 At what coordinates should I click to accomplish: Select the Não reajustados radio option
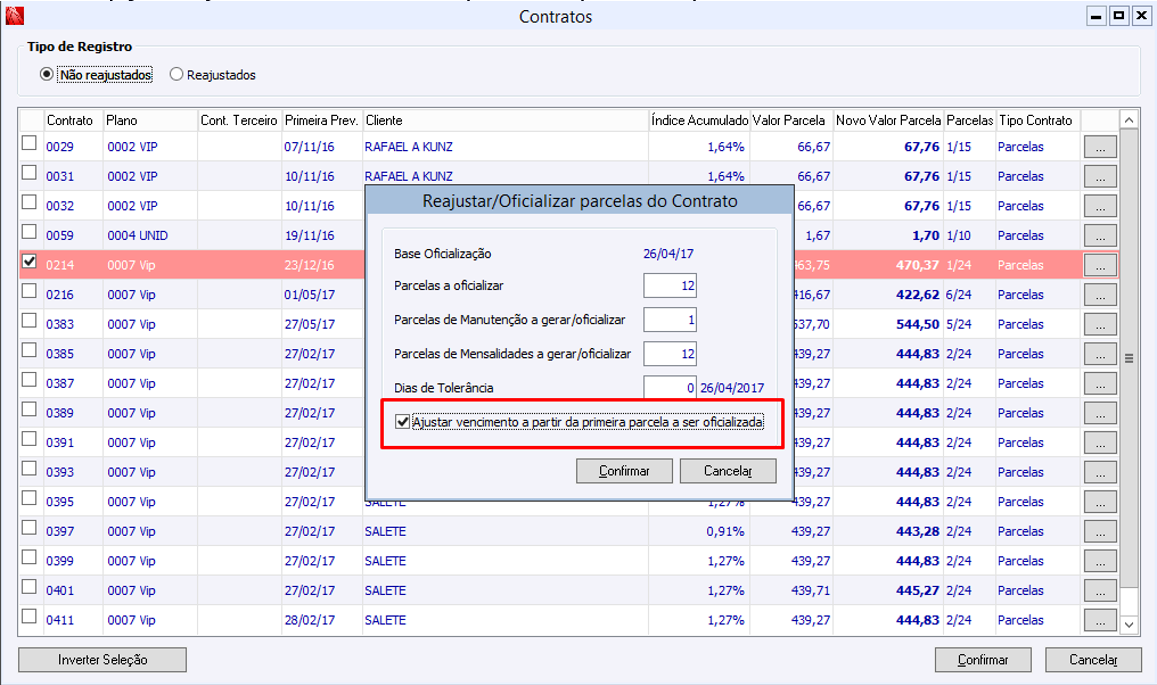pyautogui.click(x=46, y=75)
